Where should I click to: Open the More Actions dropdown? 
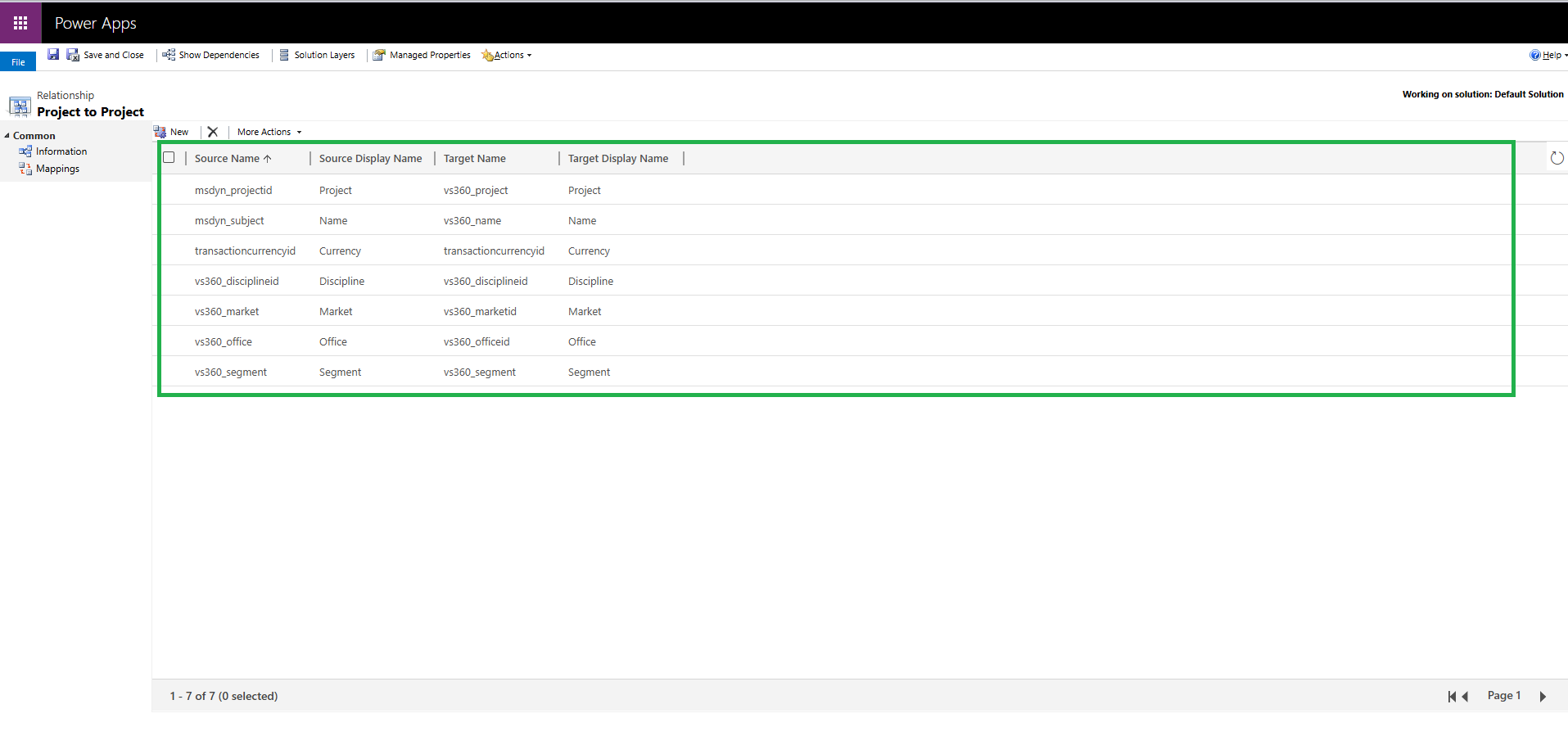point(269,132)
